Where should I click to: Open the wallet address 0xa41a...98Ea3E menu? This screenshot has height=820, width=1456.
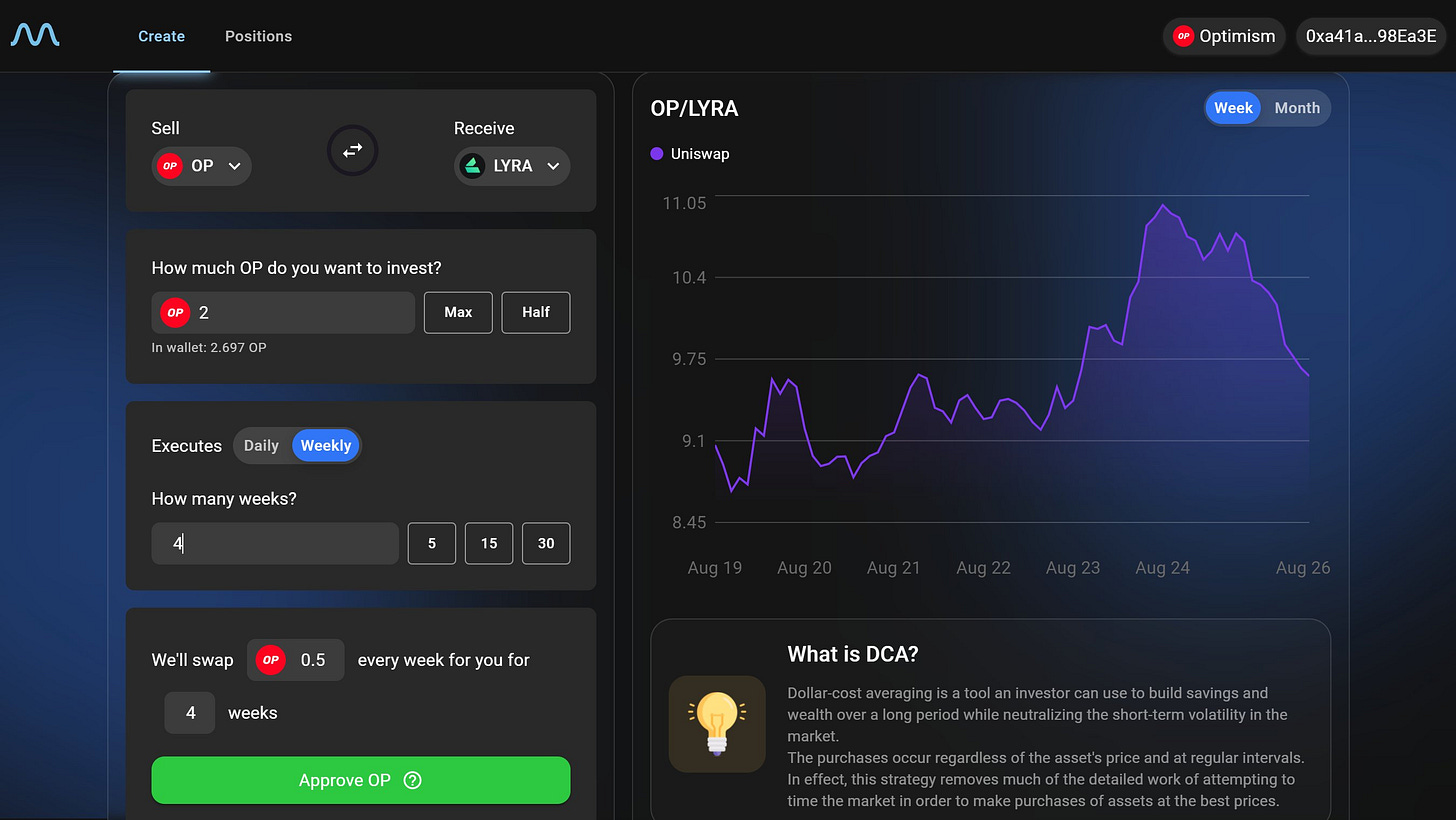tap(1371, 36)
